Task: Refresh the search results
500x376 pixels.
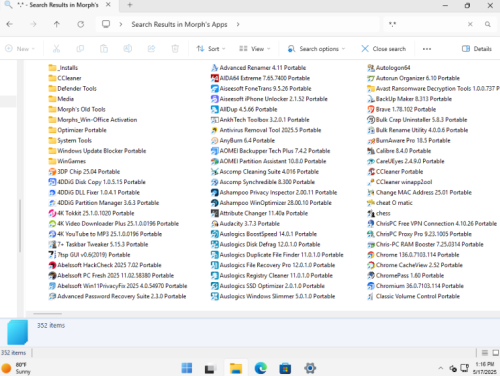Action: click(81, 24)
